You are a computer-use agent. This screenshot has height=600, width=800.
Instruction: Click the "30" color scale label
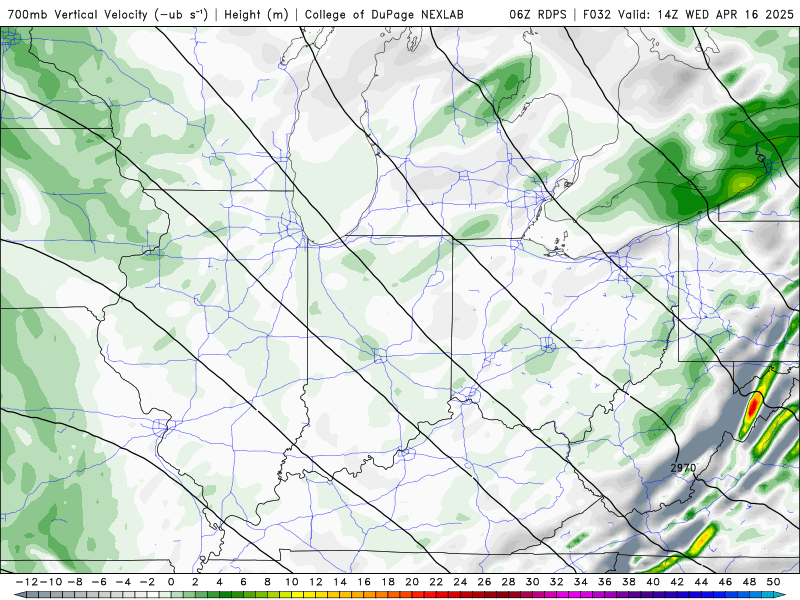pos(533,582)
